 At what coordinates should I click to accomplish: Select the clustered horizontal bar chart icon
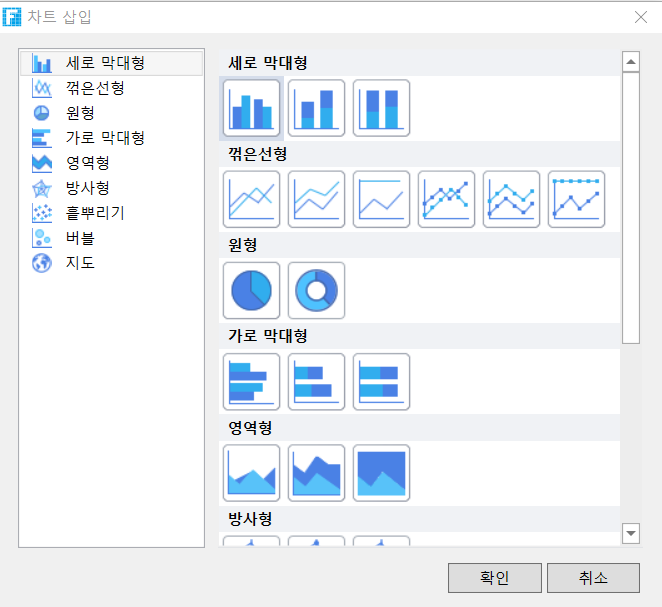pos(251,382)
